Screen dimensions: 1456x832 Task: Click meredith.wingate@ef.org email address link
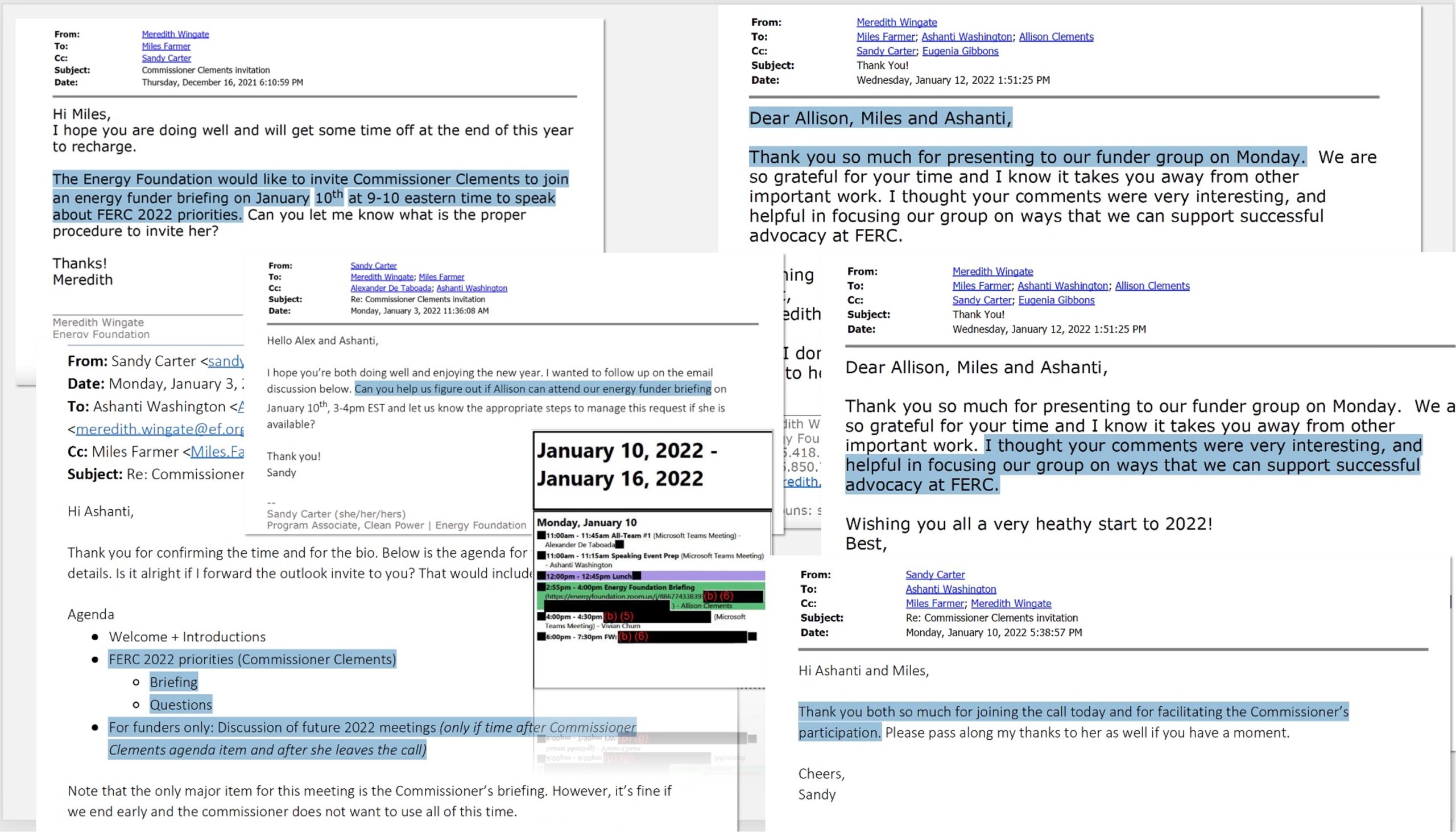[159, 429]
